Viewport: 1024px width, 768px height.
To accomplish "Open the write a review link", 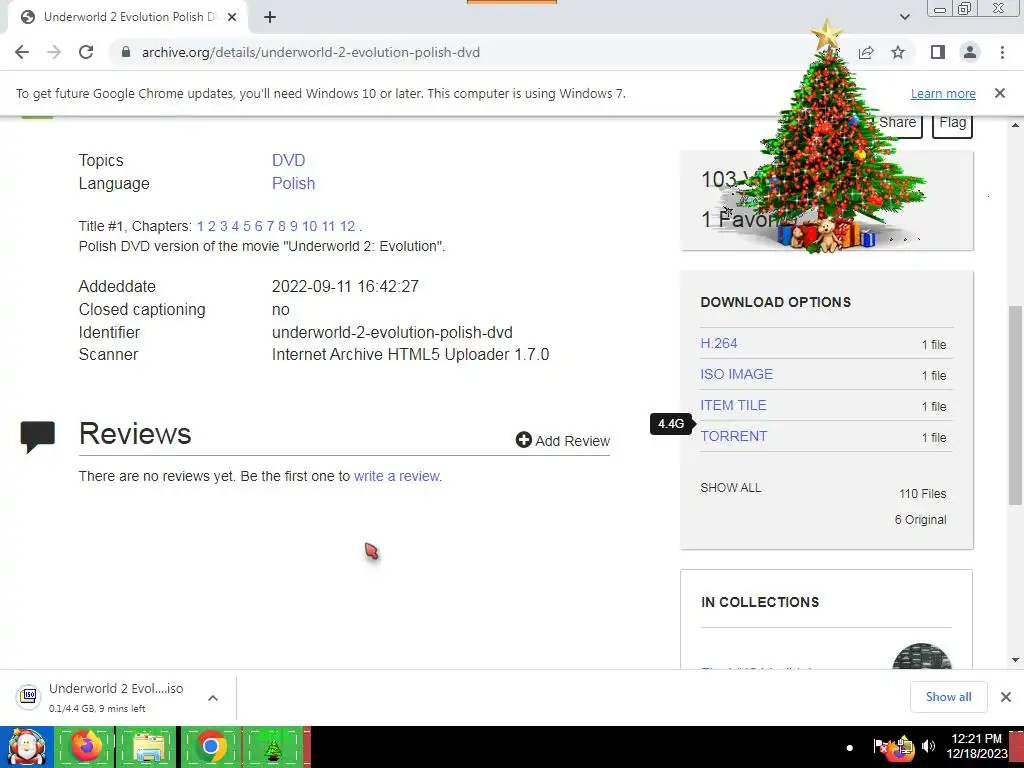I will [x=397, y=476].
